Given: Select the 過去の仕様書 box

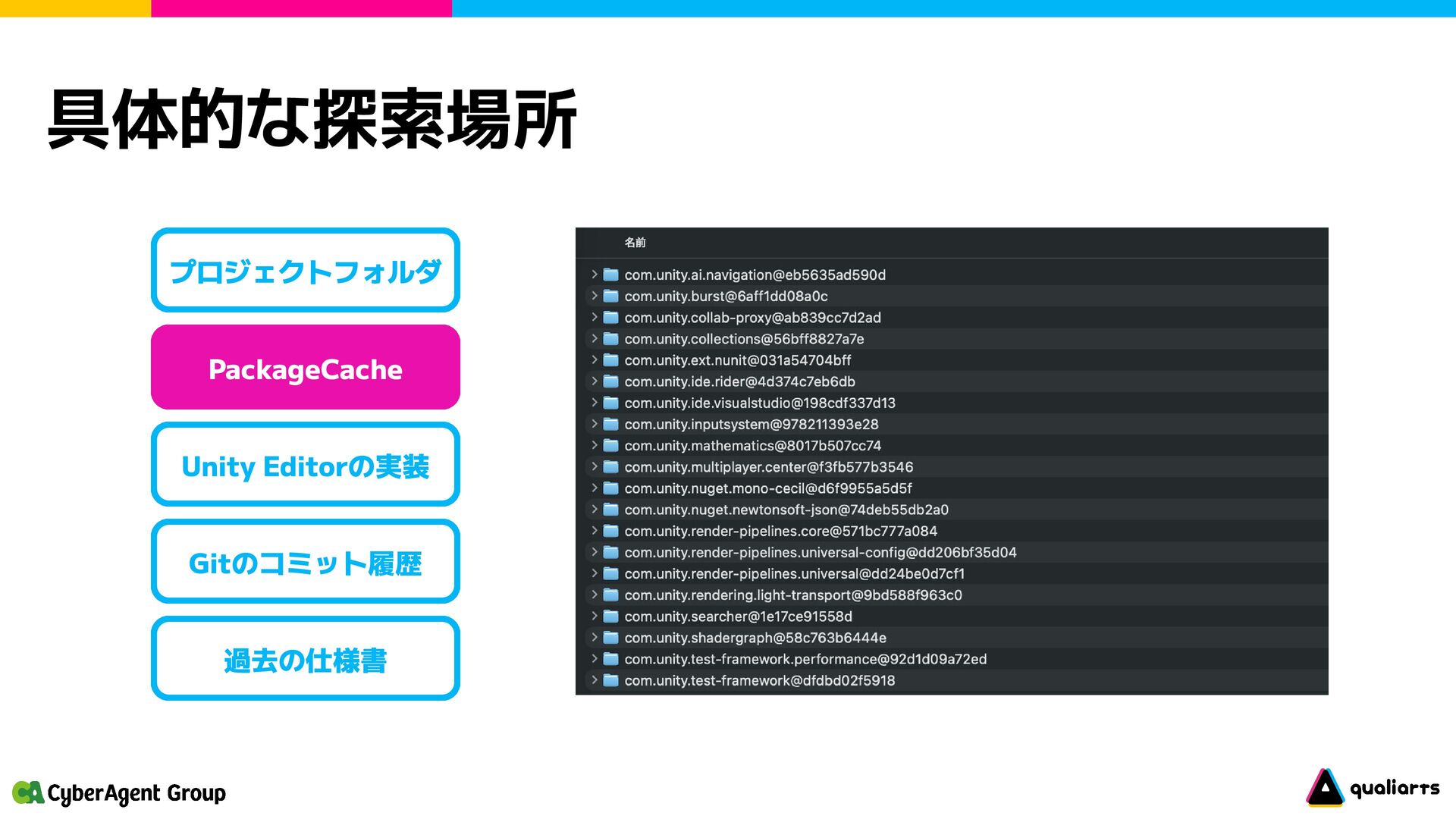Looking at the screenshot, I should 306,659.
